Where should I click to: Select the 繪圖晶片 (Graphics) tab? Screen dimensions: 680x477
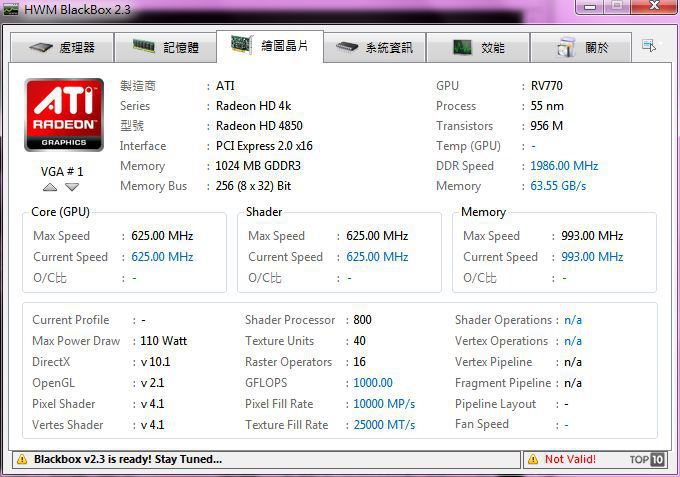[270, 46]
